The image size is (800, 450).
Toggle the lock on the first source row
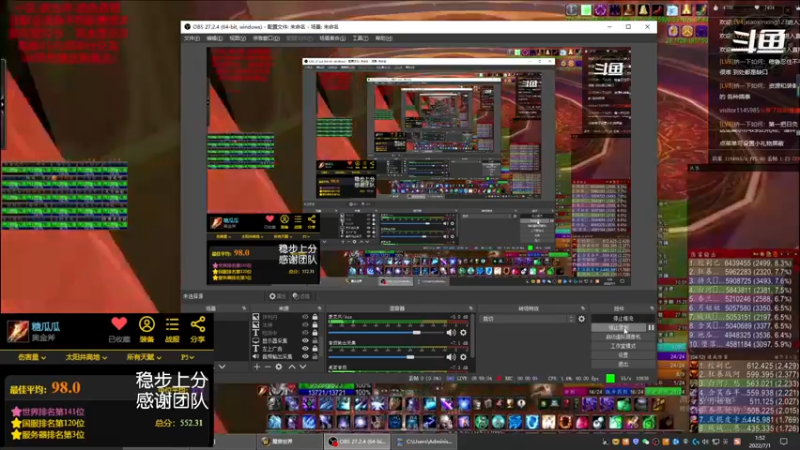[315, 317]
